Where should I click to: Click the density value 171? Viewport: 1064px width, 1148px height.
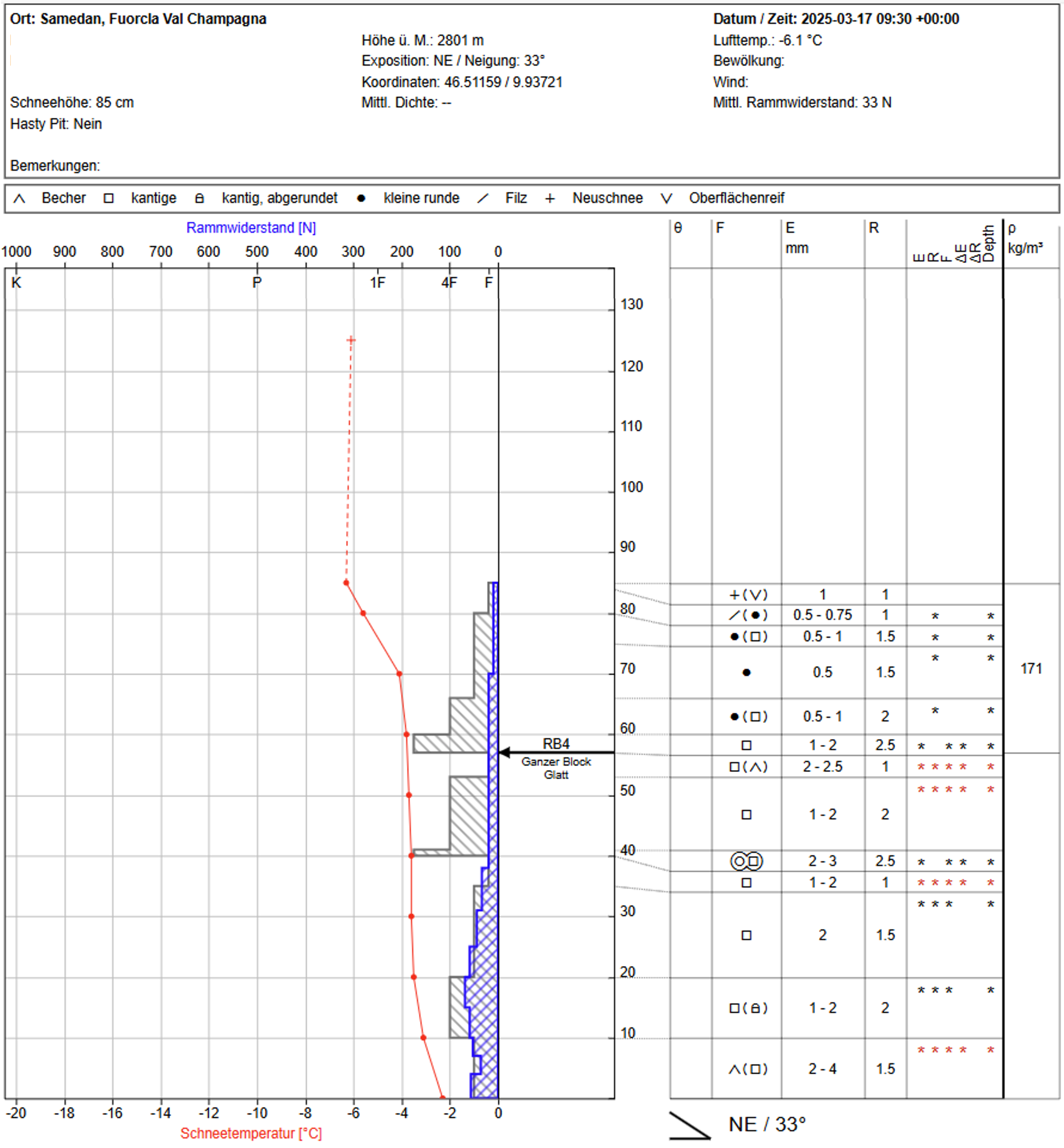[x=1031, y=669]
